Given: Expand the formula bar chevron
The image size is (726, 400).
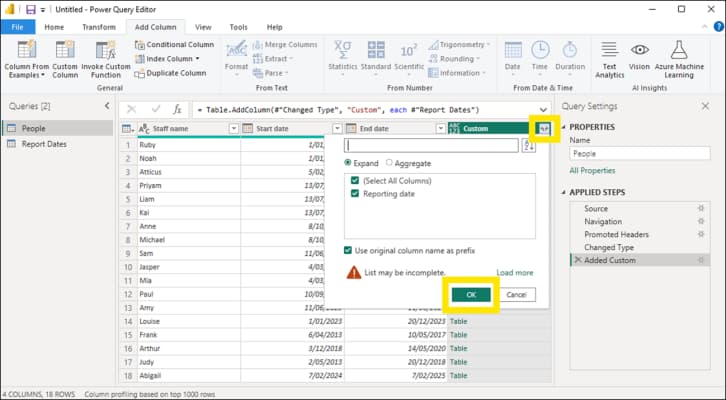Looking at the screenshot, I should (543, 110).
